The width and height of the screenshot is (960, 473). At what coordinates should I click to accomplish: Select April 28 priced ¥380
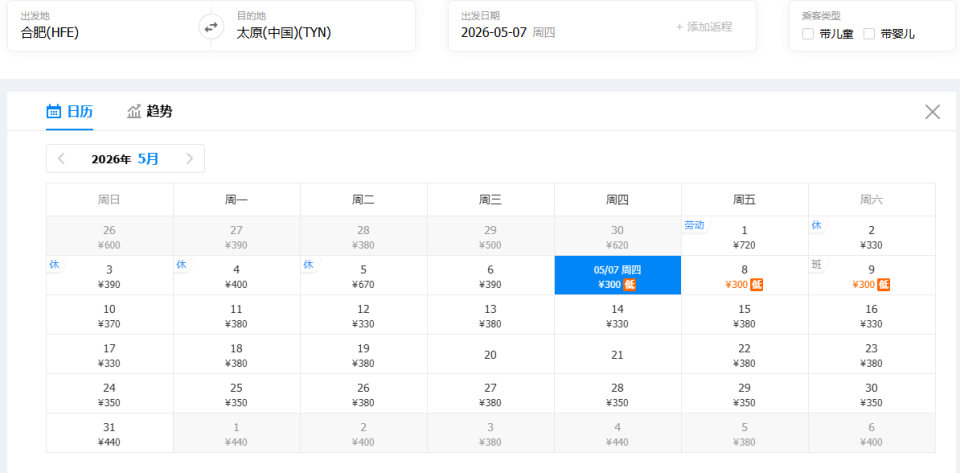coord(364,236)
